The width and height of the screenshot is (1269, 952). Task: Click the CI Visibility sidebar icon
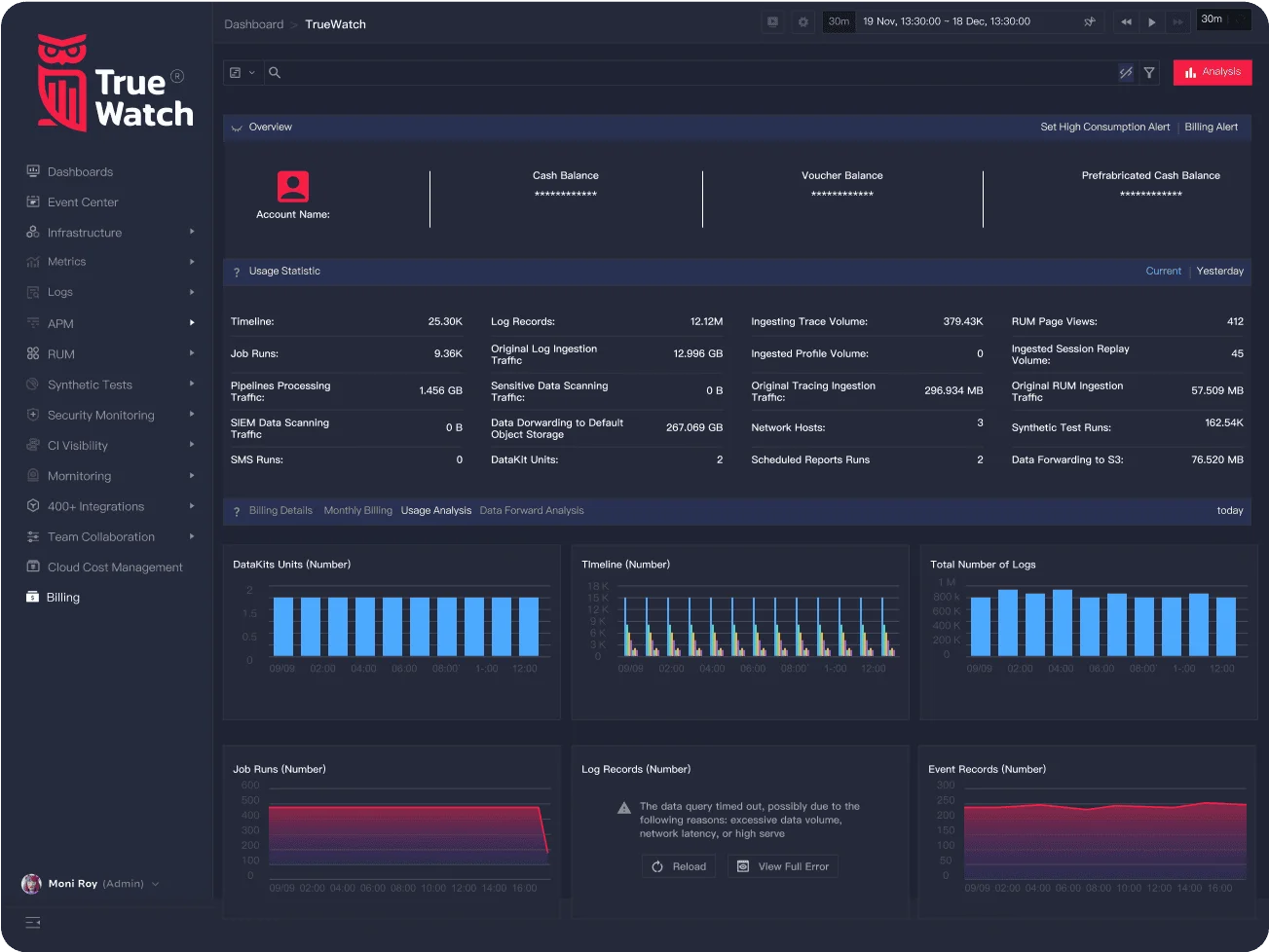pyautogui.click(x=33, y=445)
